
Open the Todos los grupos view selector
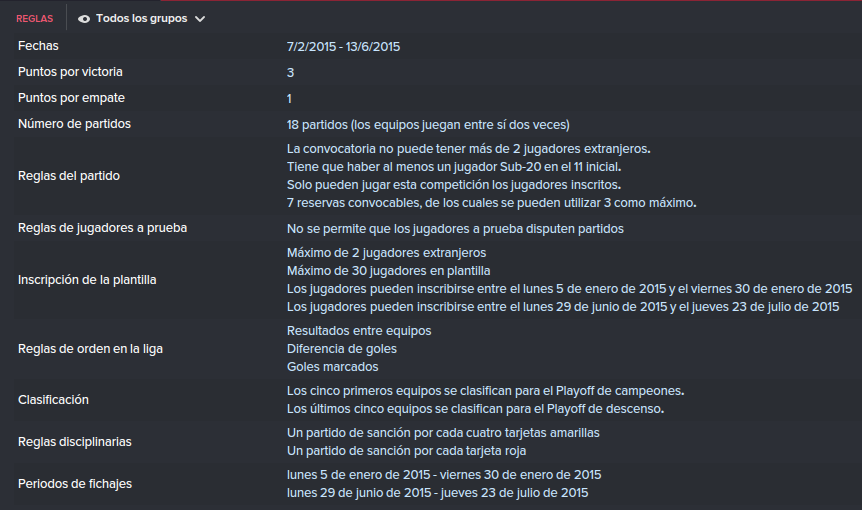click(141, 19)
